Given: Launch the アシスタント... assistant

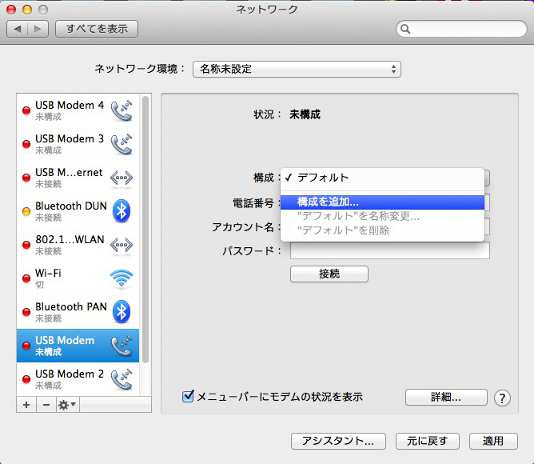Looking at the screenshot, I should click(338, 441).
